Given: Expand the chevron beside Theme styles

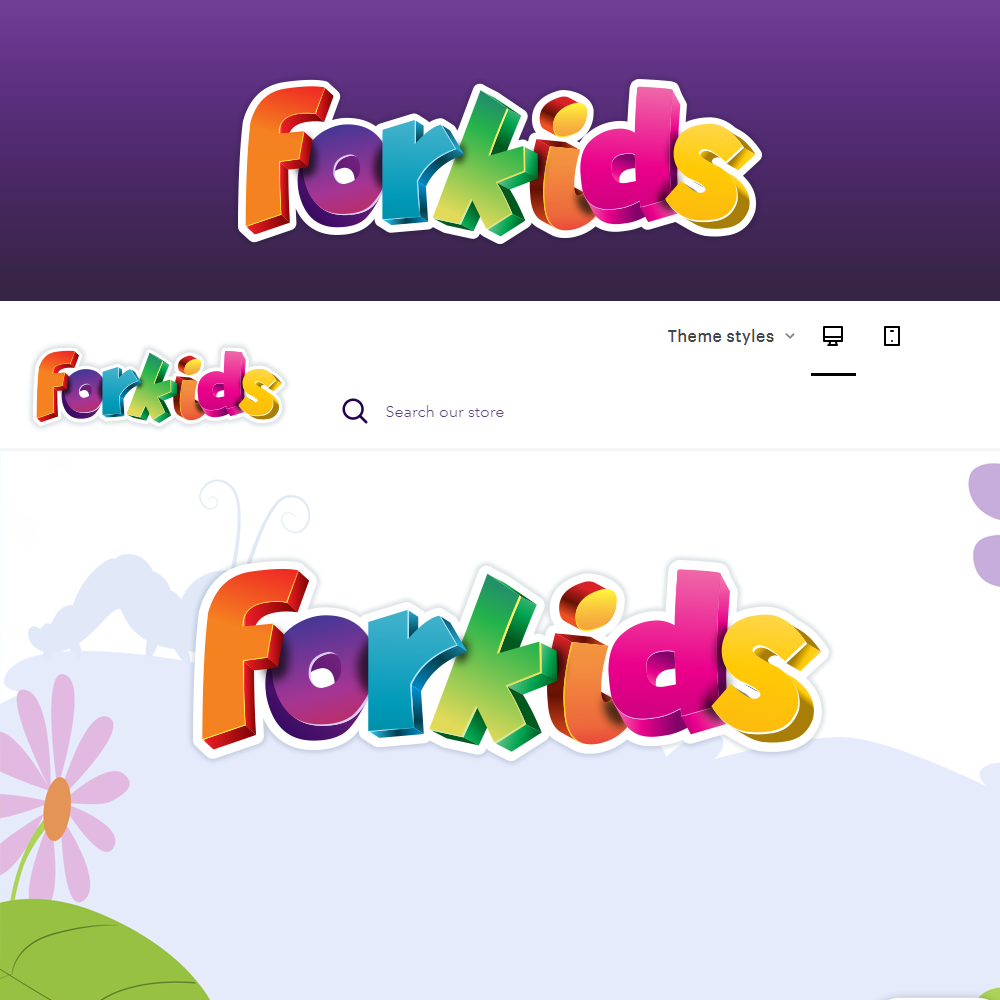Looking at the screenshot, I should (x=790, y=336).
